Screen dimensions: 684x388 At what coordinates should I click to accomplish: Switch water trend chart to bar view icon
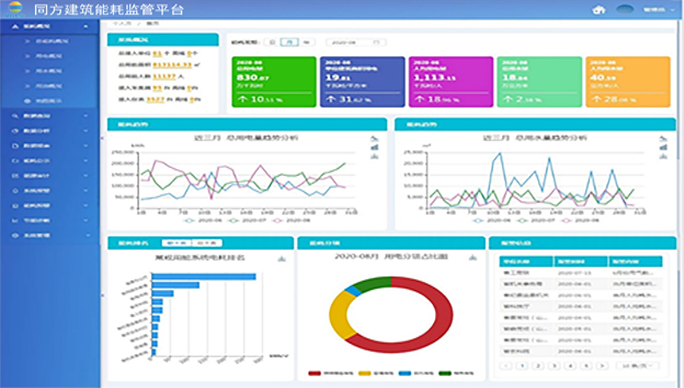[x=663, y=148]
